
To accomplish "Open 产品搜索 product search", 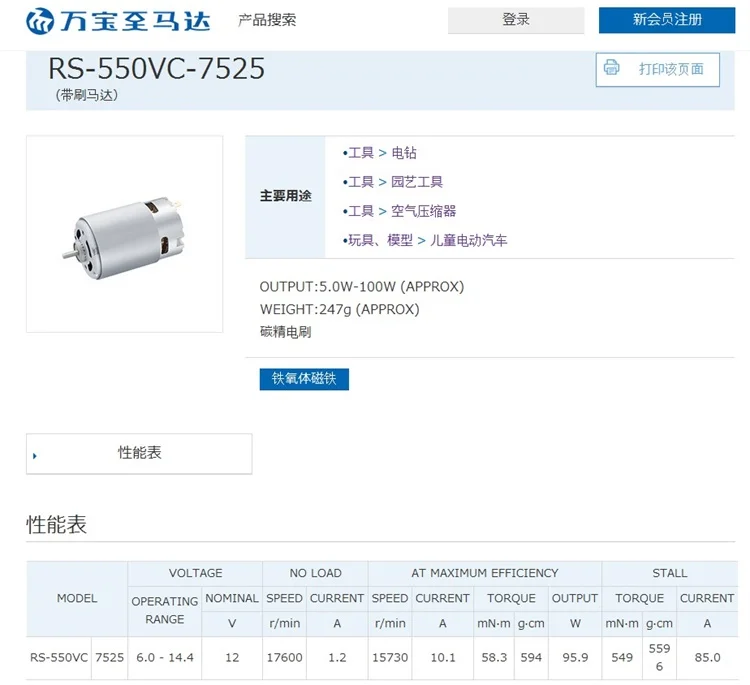I will point(267,20).
